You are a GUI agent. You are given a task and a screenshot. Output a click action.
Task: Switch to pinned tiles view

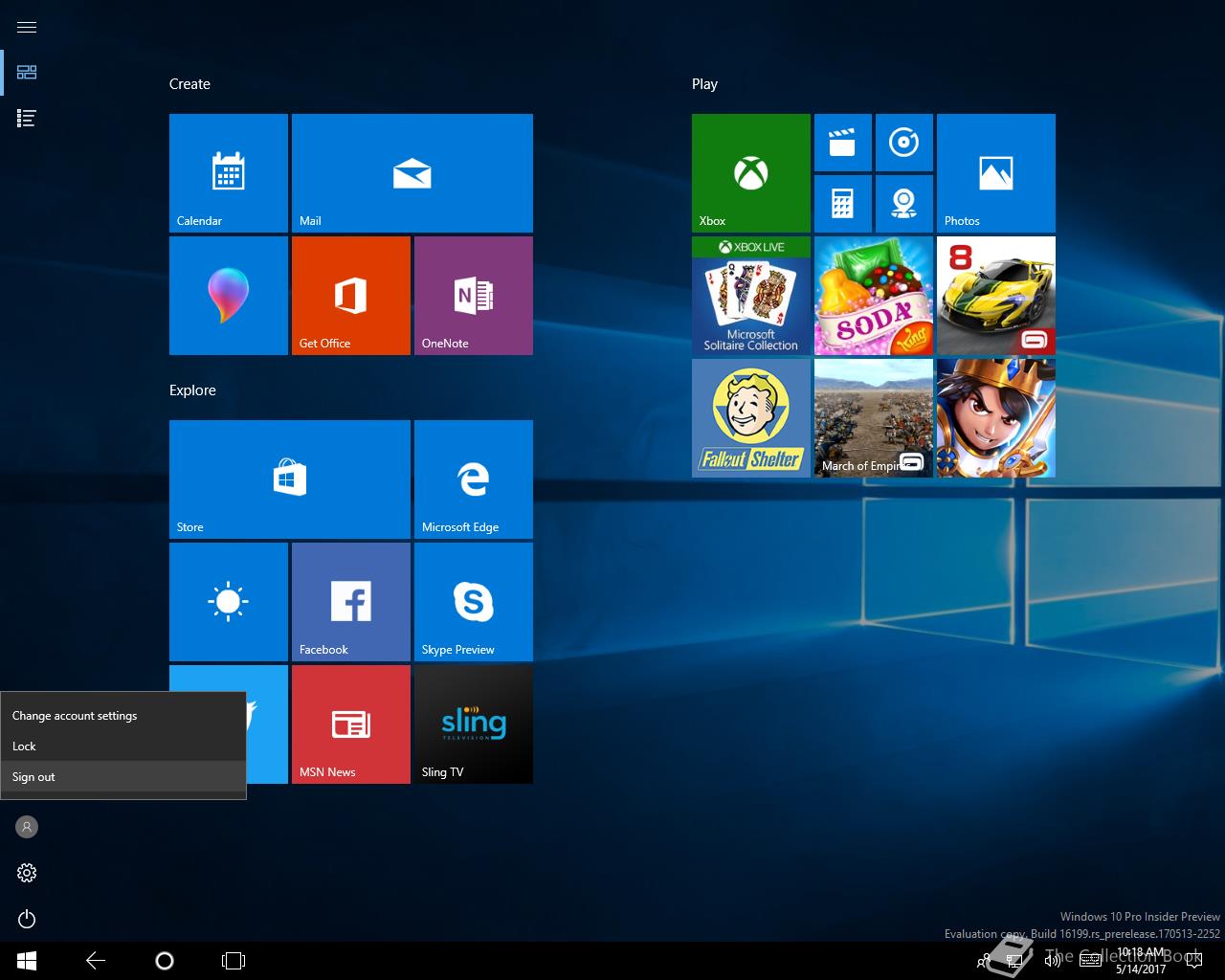point(27,73)
